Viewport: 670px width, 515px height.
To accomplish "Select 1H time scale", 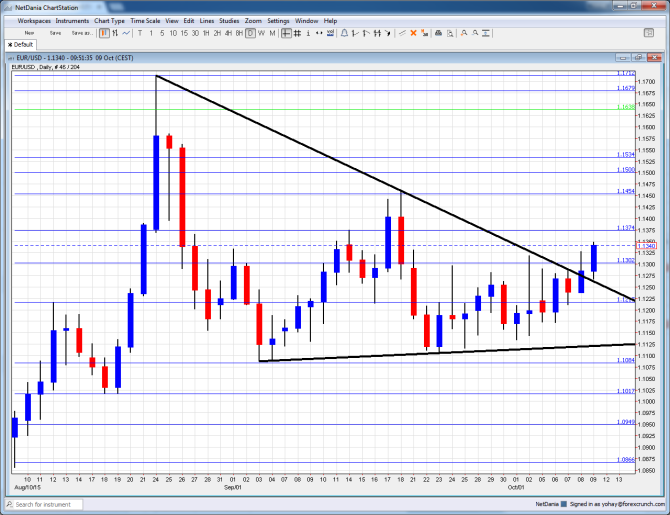I will [x=206, y=33].
